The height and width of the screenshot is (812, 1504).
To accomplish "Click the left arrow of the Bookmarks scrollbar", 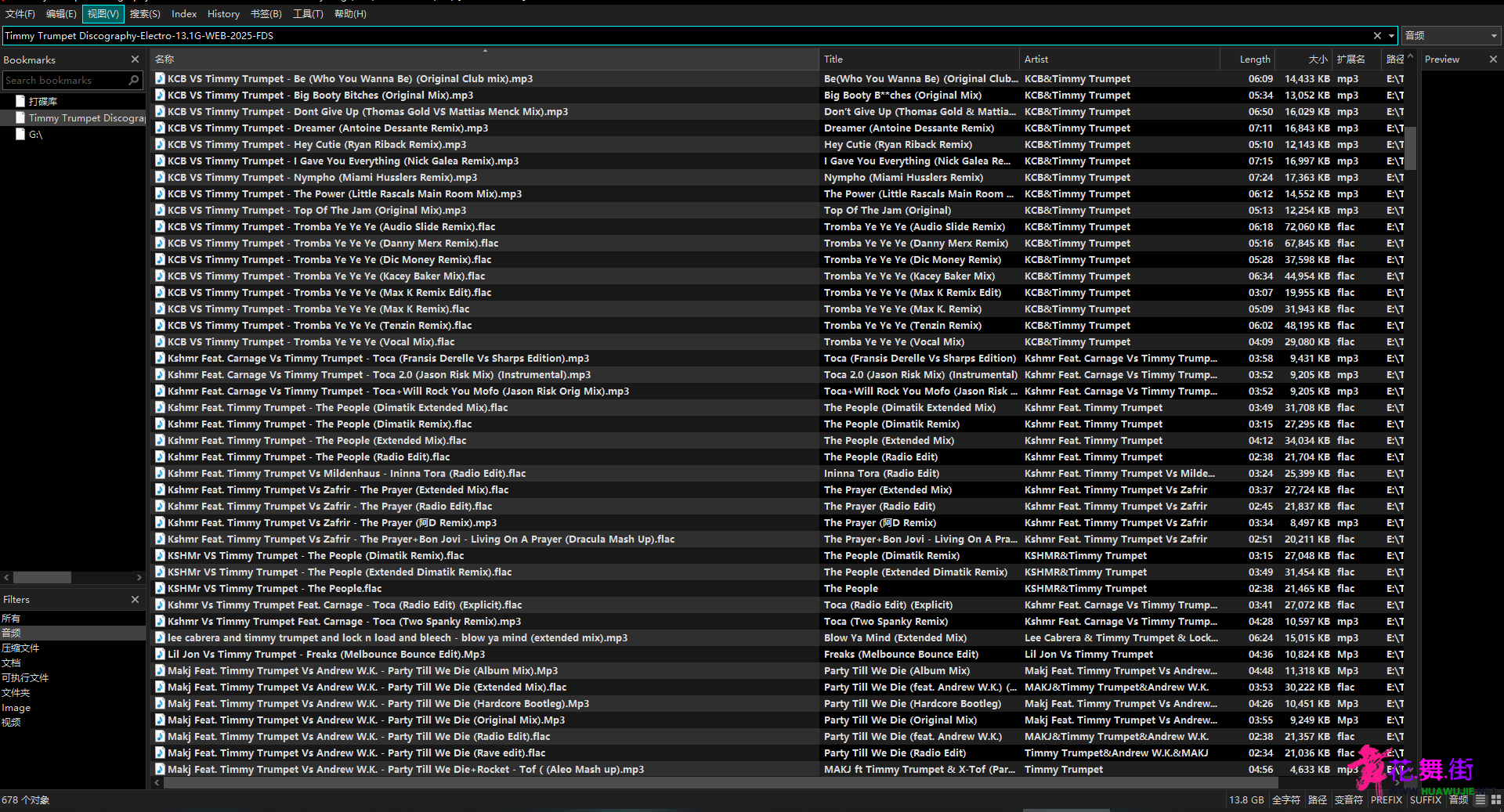I will (6, 577).
